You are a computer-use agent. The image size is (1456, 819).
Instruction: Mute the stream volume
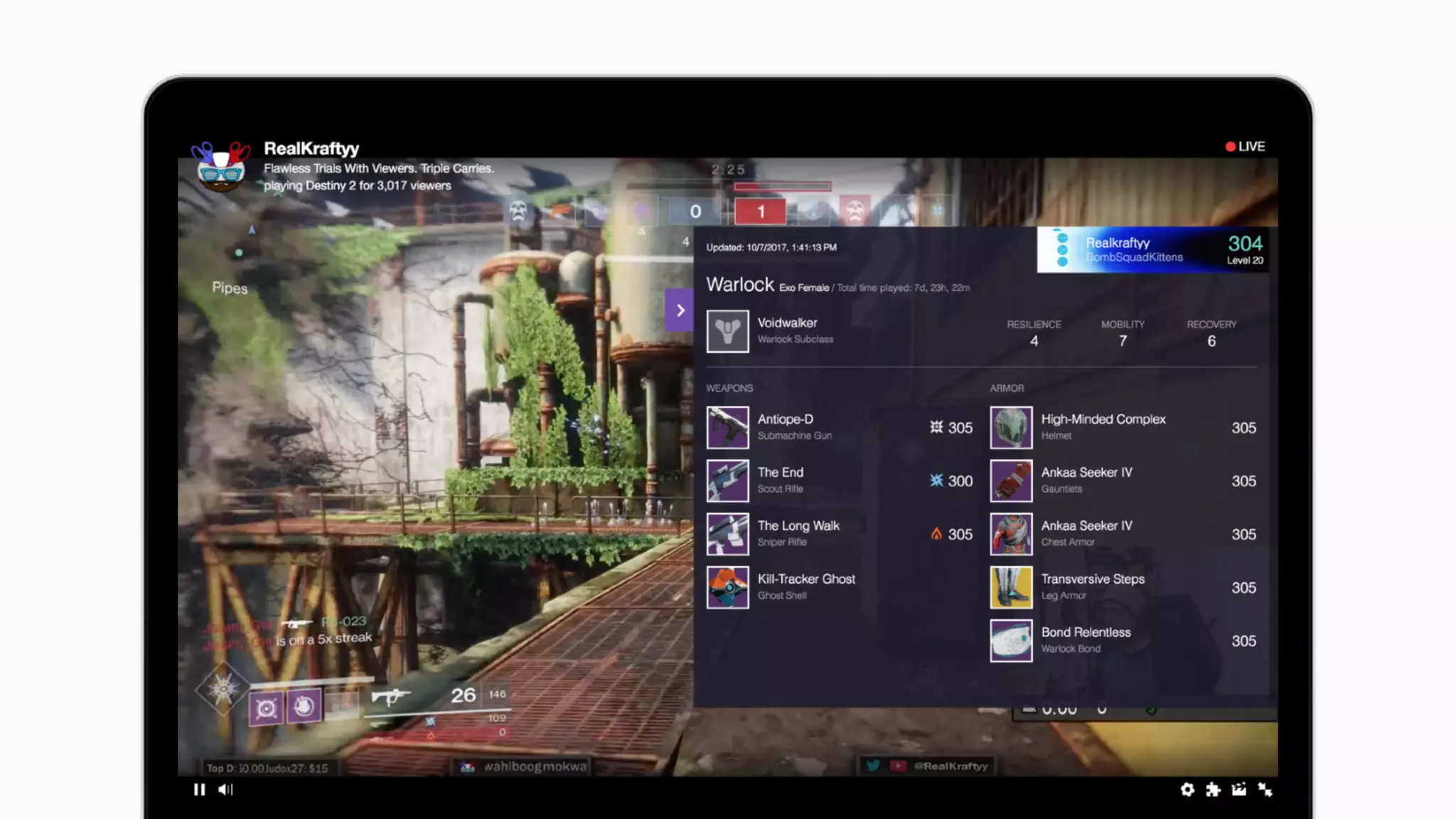click(225, 789)
